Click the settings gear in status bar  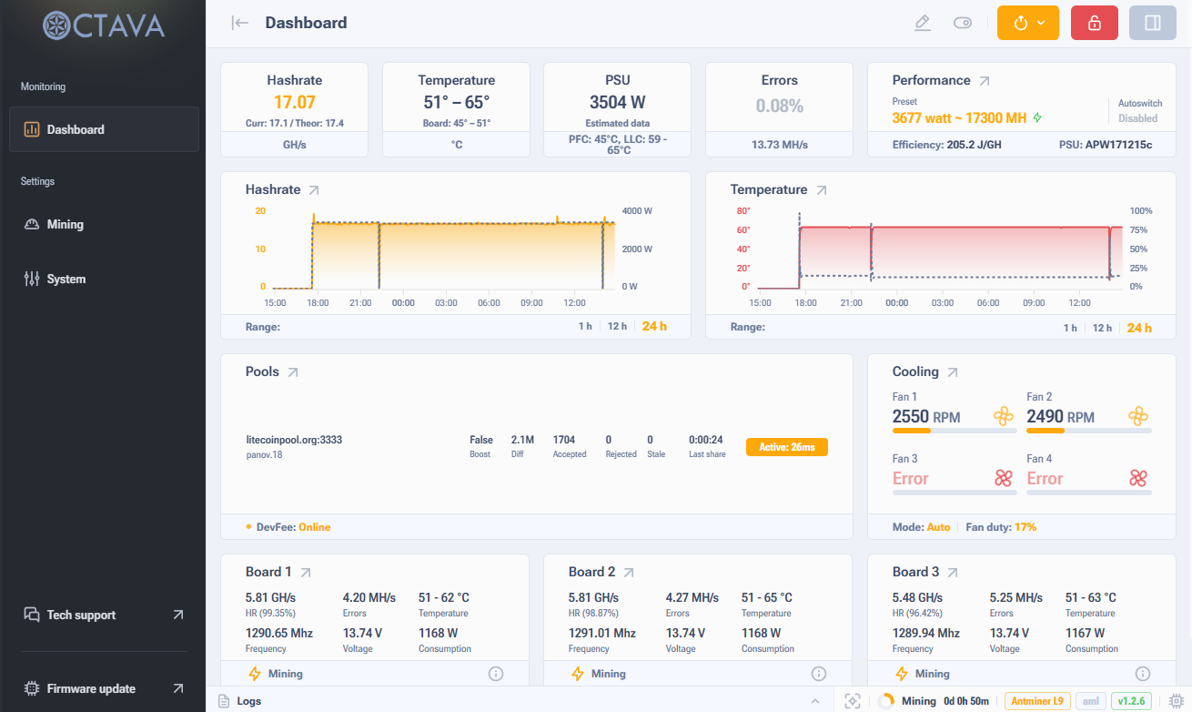tap(1176, 701)
